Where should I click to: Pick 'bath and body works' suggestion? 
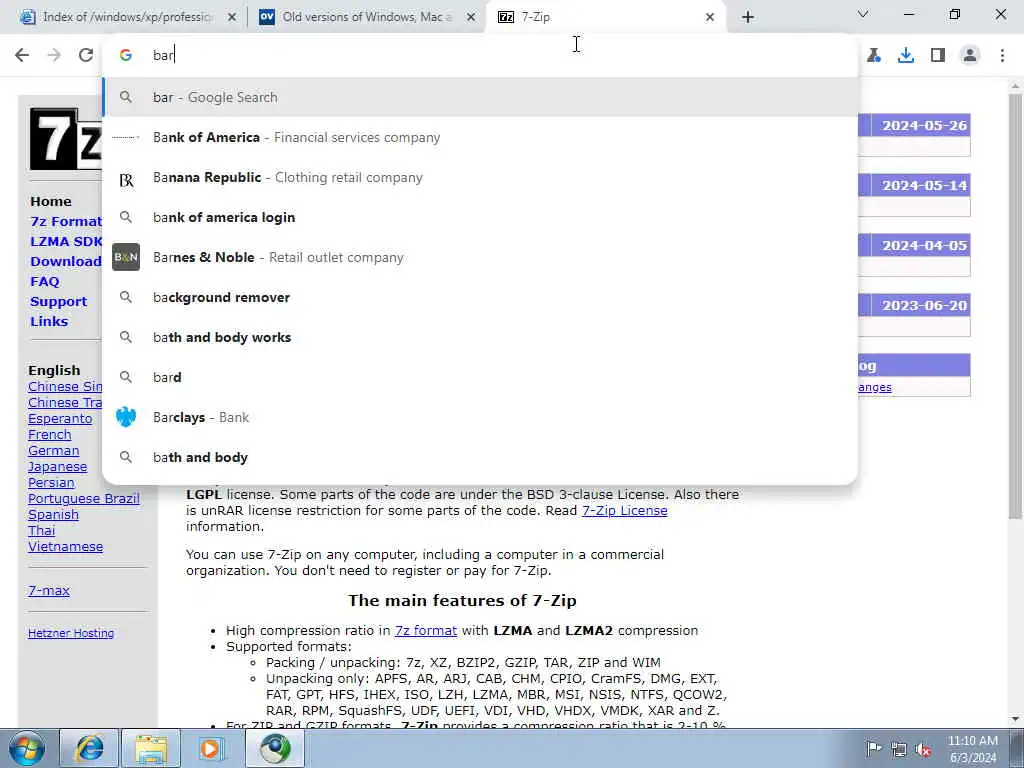tap(480, 338)
